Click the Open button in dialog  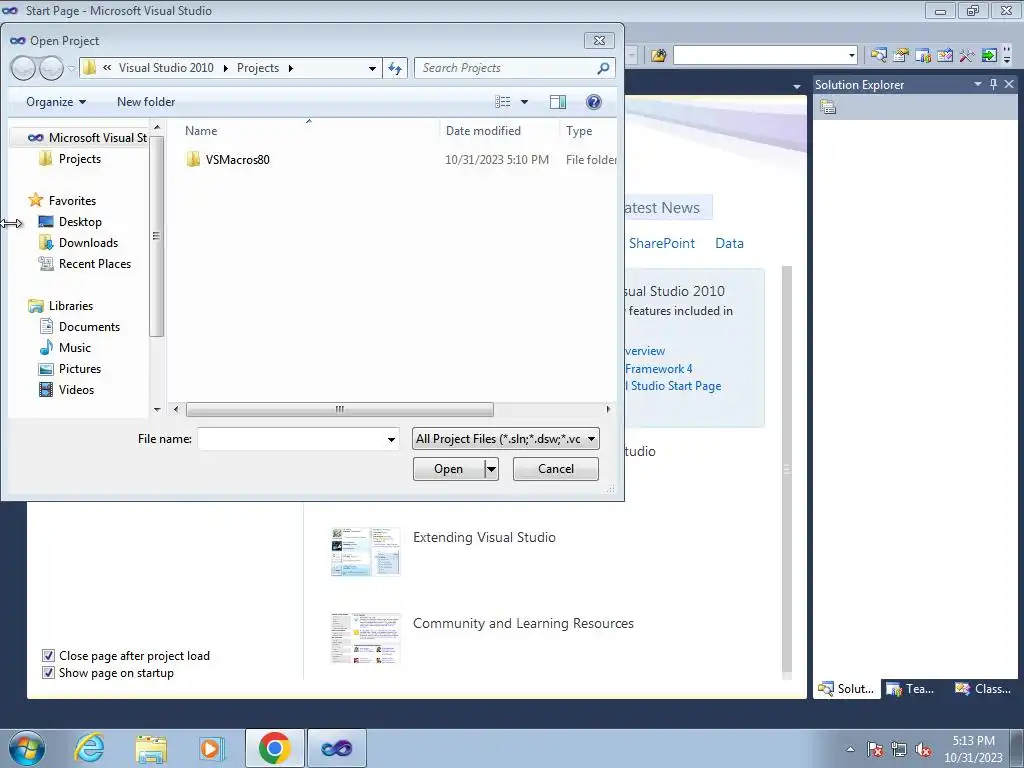[449, 469]
